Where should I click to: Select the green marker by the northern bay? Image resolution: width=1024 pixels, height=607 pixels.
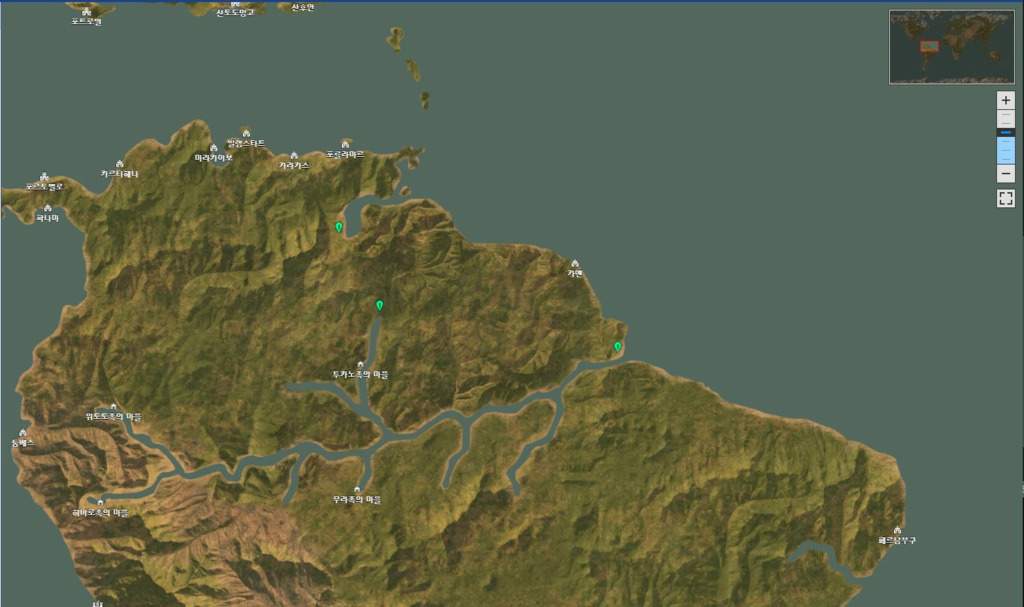(x=339, y=227)
